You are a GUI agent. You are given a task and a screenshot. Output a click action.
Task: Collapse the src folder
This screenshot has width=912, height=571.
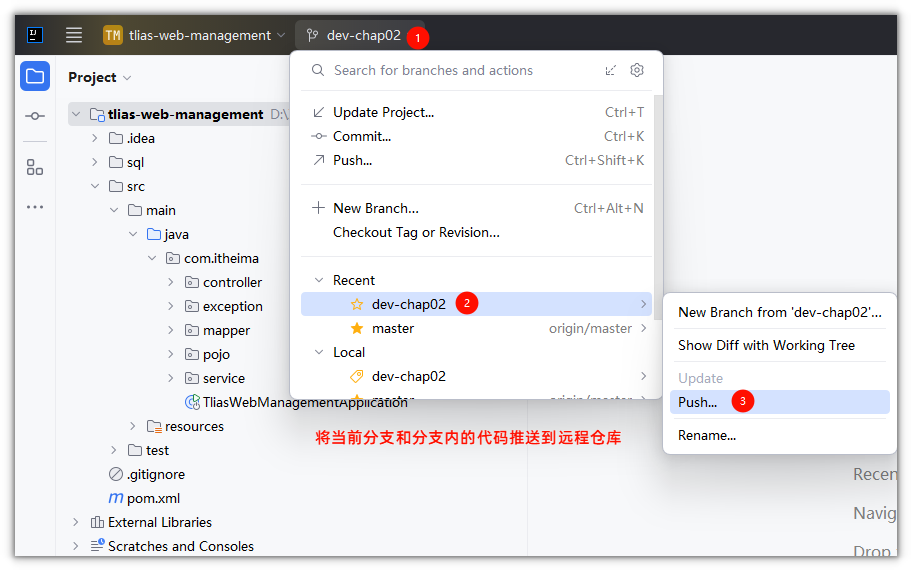[x=95, y=186]
